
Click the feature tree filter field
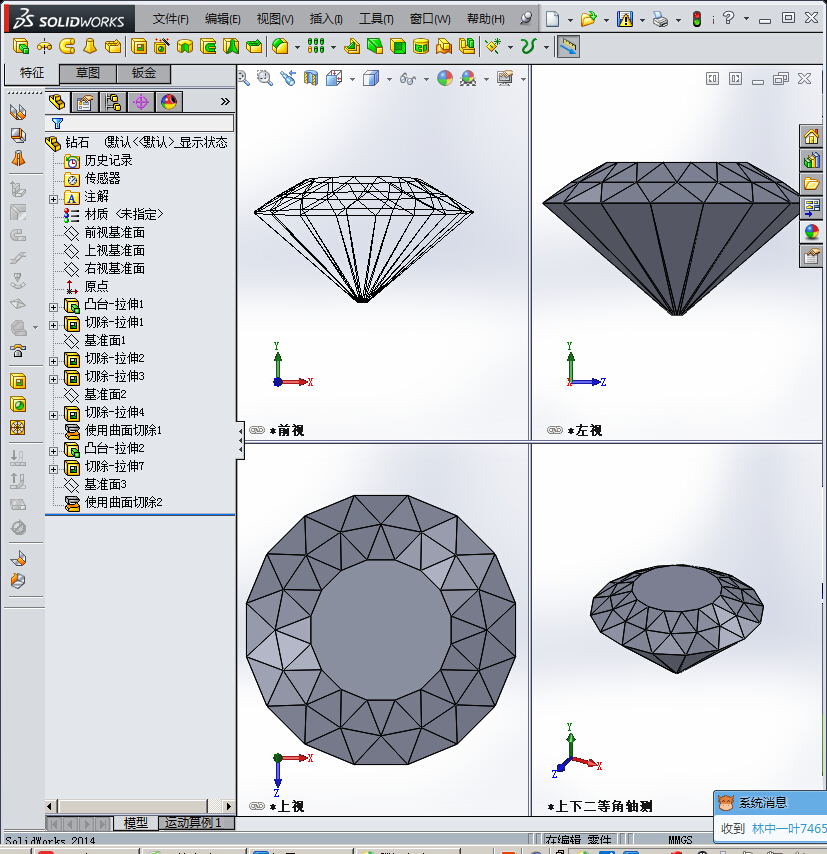pyautogui.click(x=140, y=123)
